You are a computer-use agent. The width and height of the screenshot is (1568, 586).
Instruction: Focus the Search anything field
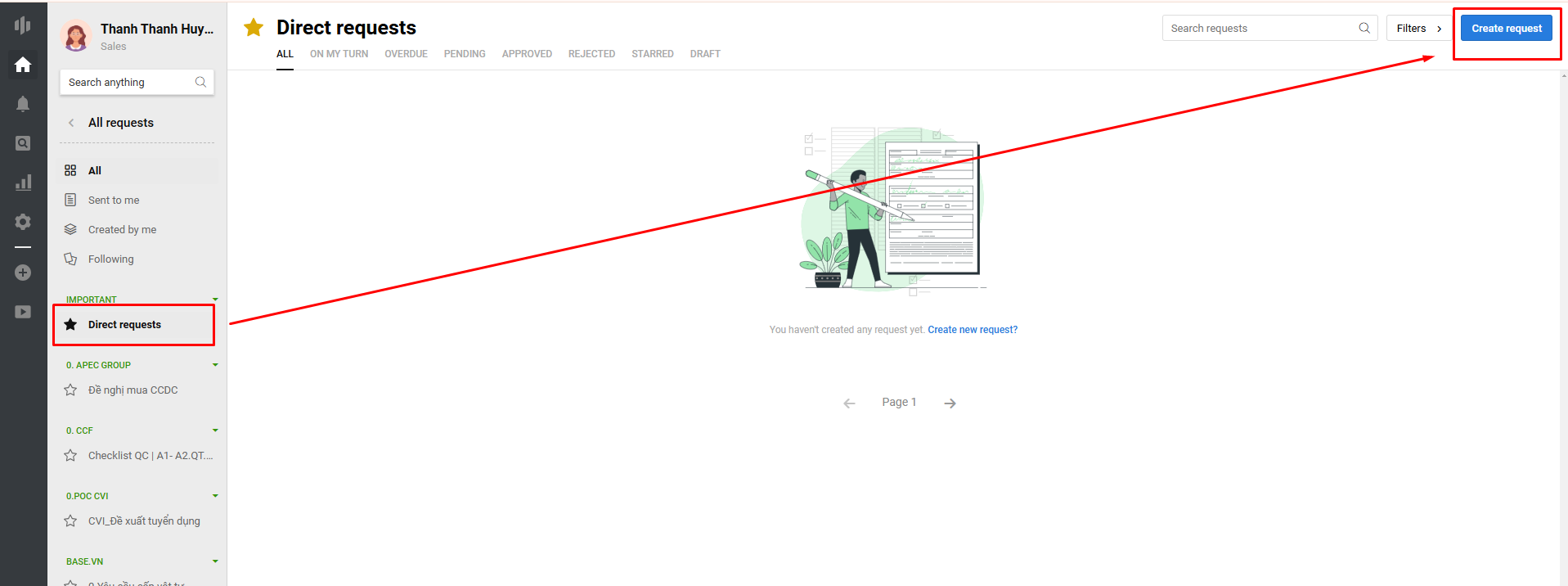pos(137,82)
